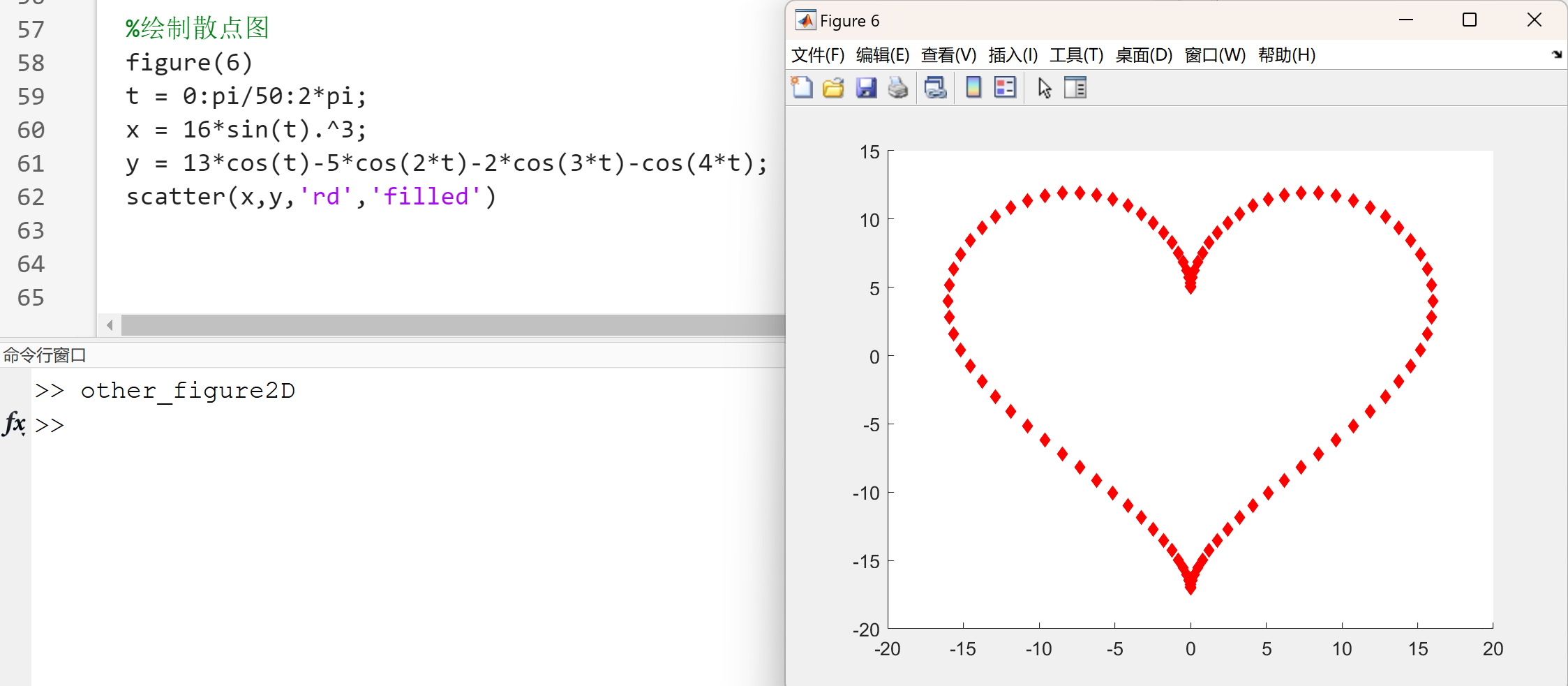Insert a colorbar with the colorbar icon

tap(973, 88)
